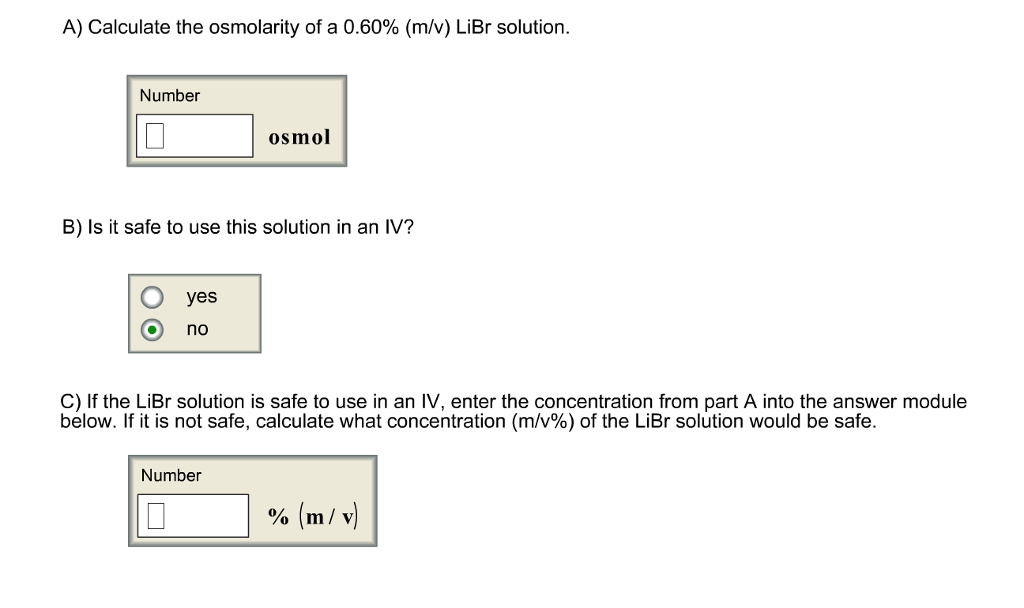This screenshot has width=1024, height=608.
Task: Click the first line of the part C instructions
Action: 513,402
